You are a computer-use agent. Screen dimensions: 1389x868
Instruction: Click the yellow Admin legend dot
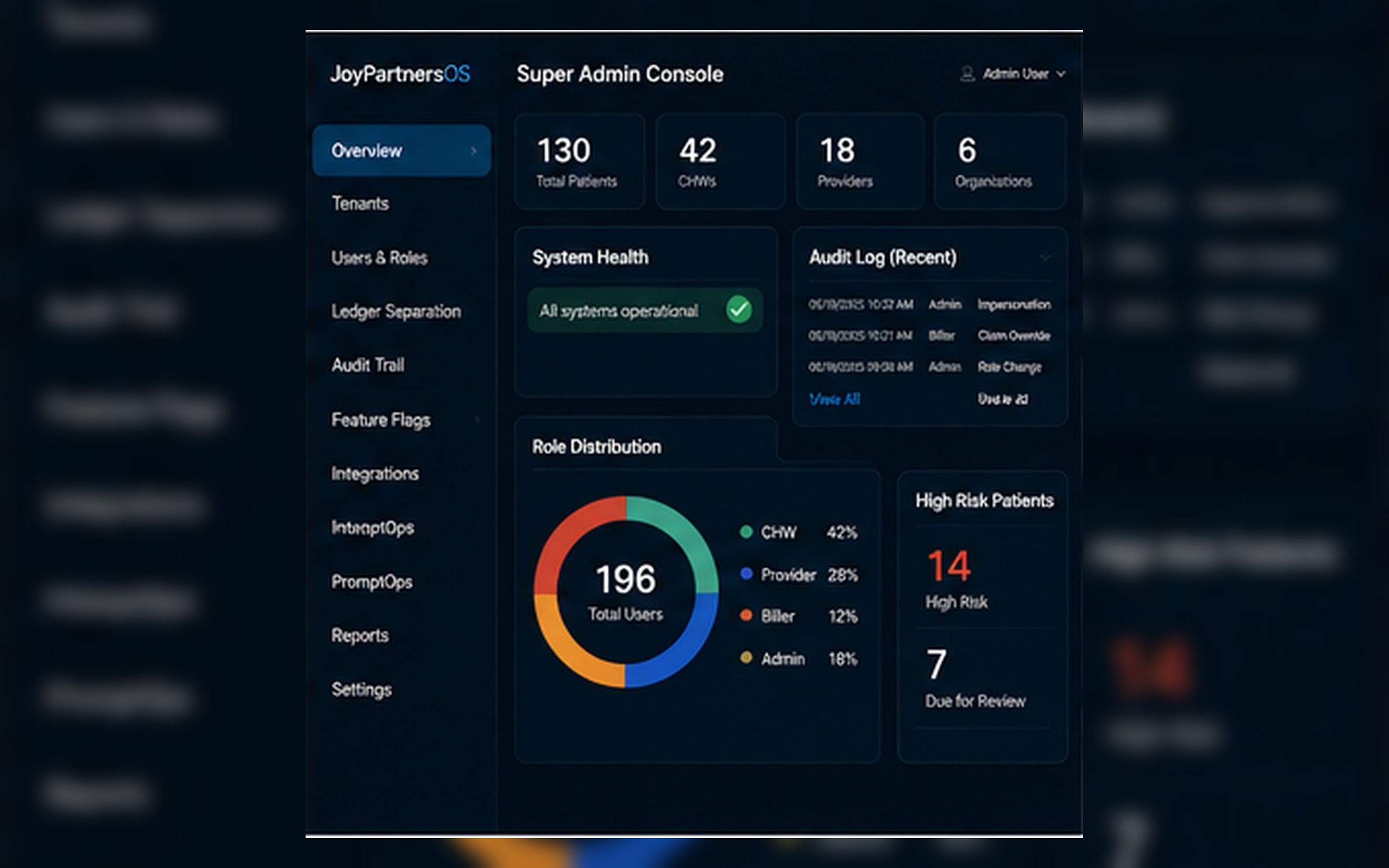746,658
